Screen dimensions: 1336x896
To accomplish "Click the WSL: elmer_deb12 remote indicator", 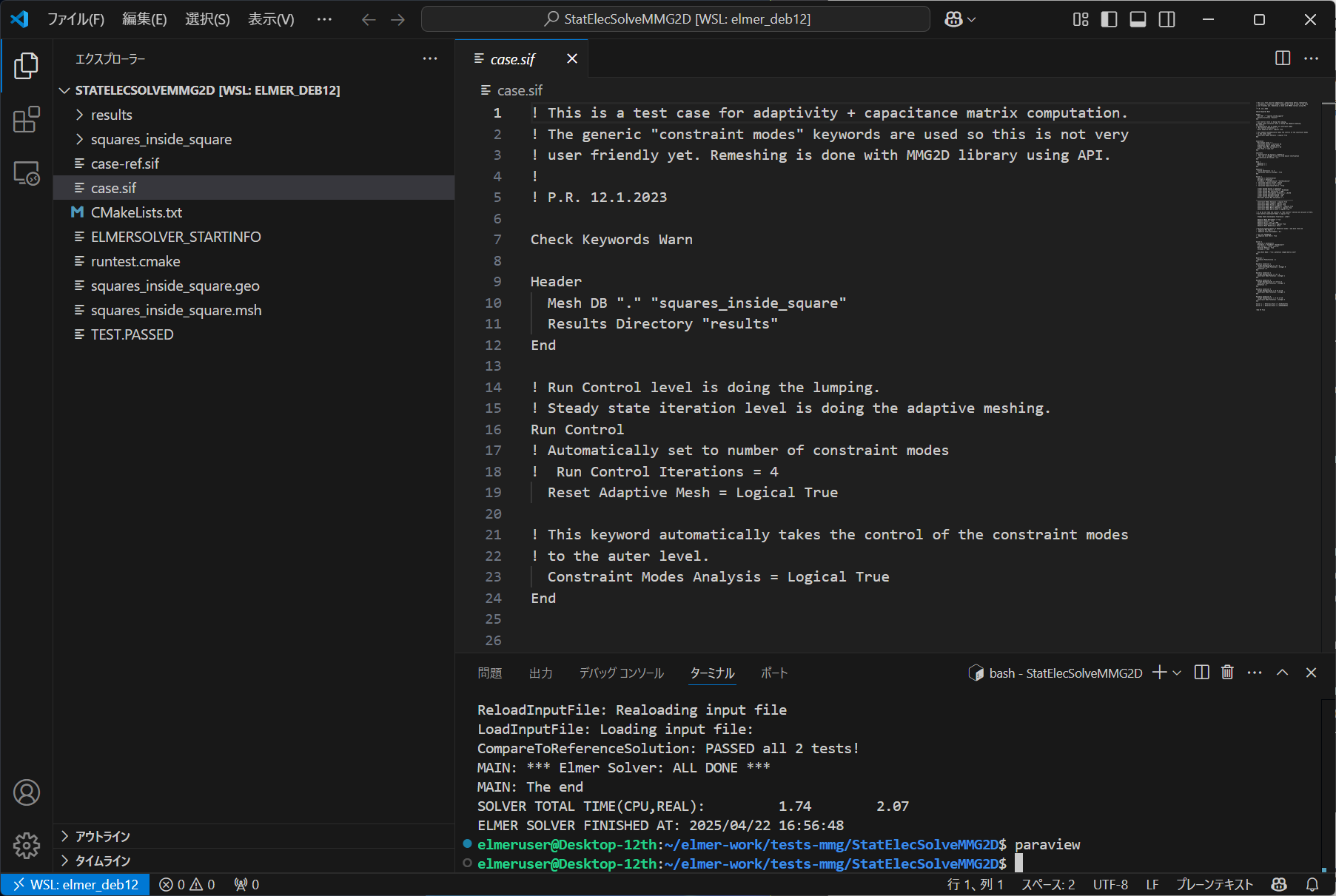I will [75, 883].
